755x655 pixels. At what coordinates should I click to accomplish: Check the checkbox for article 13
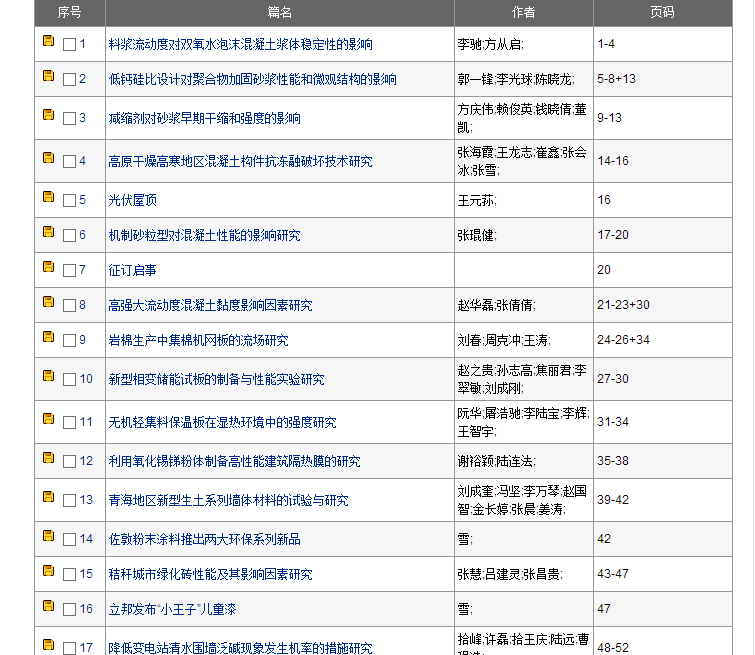(x=69, y=501)
